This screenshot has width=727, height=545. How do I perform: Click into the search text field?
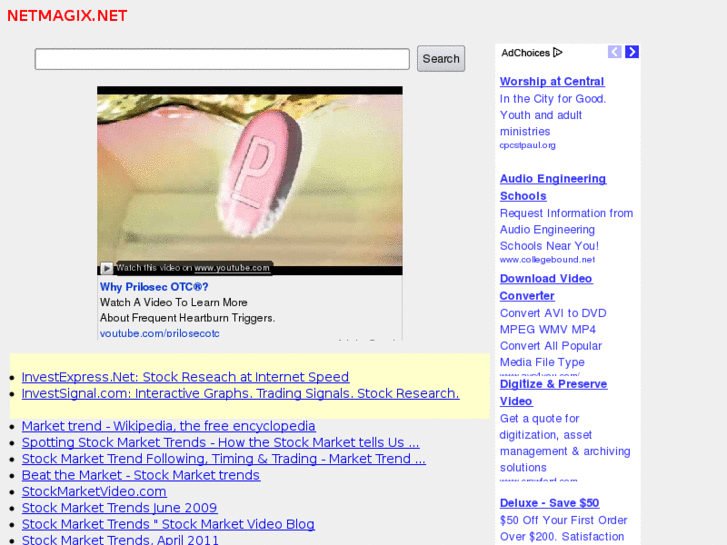[x=222, y=59]
